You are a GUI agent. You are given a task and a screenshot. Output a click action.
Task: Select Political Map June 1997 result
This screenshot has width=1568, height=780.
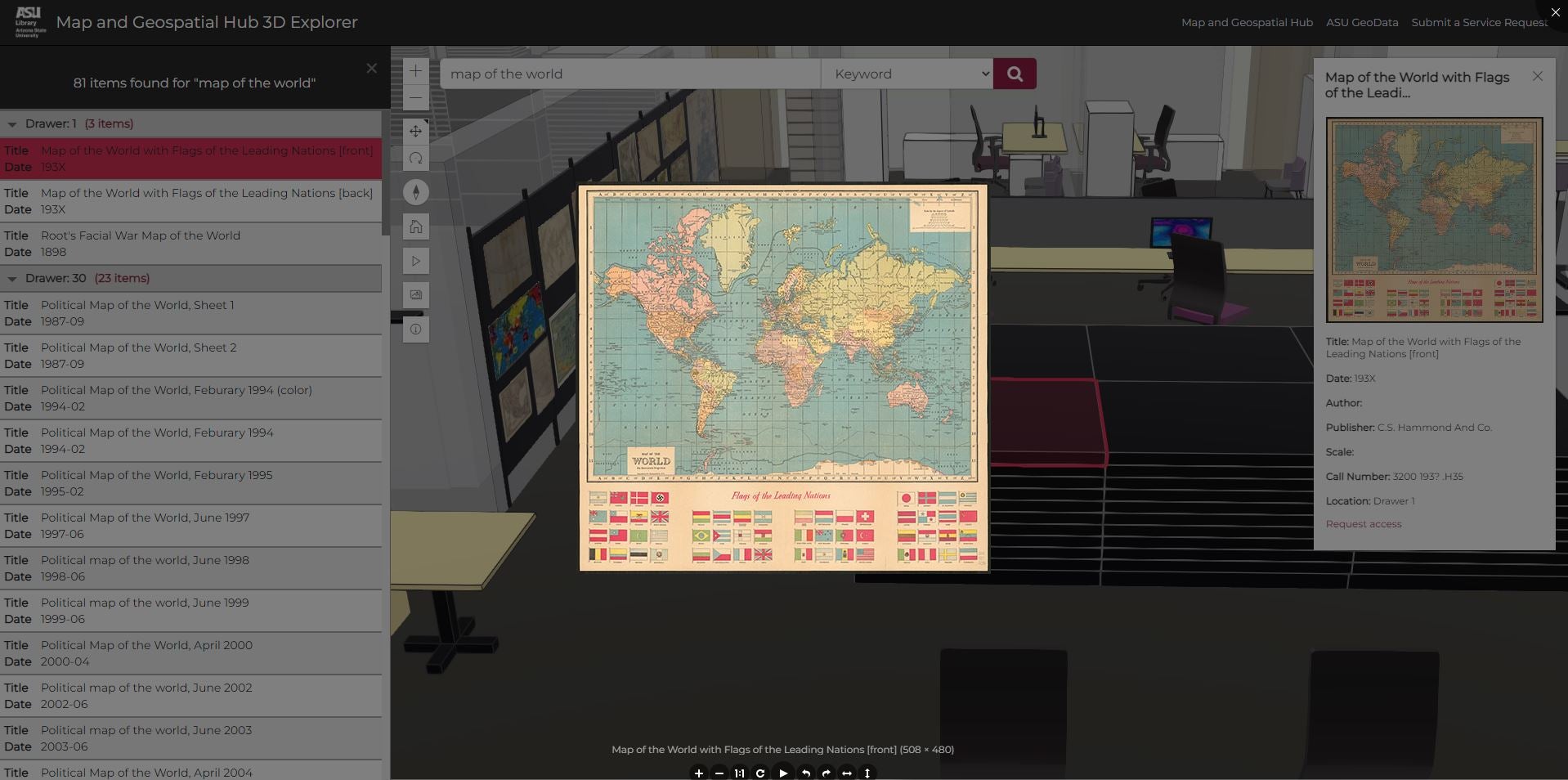tap(190, 526)
